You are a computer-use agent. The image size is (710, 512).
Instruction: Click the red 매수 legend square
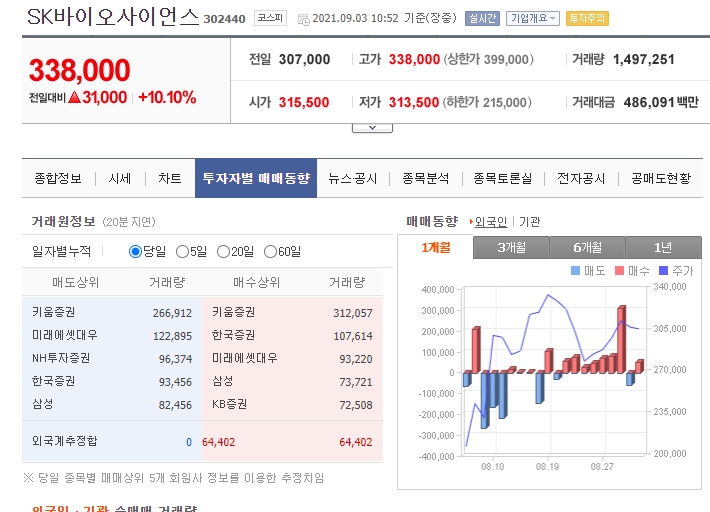coord(619,271)
